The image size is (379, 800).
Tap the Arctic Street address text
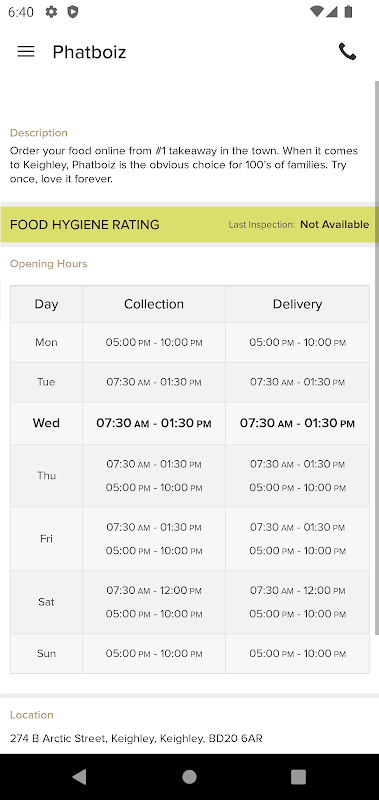(136, 738)
